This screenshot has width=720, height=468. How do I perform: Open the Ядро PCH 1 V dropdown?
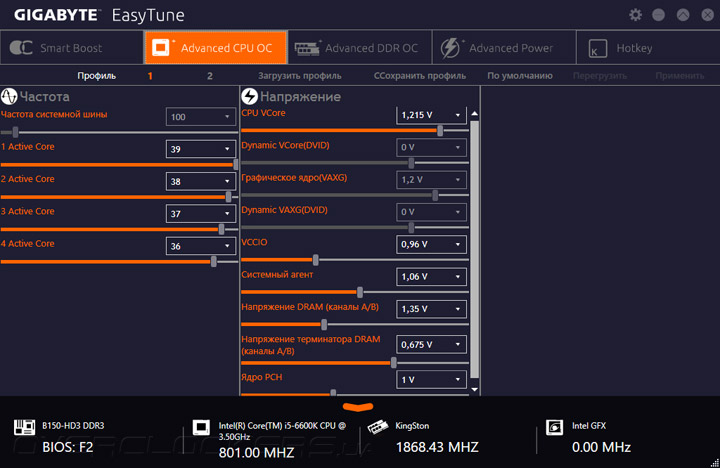431,379
